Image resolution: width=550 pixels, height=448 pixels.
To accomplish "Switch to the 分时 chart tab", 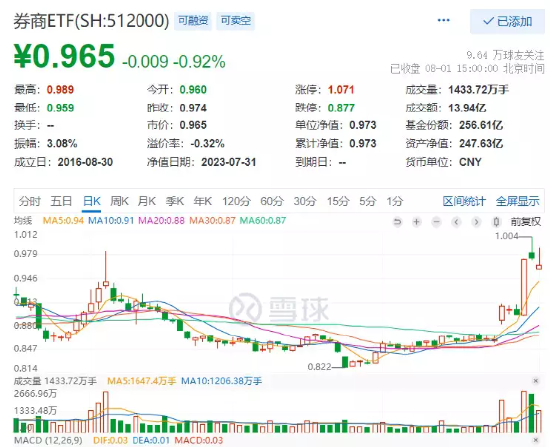I will pyautogui.click(x=30, y=201).
